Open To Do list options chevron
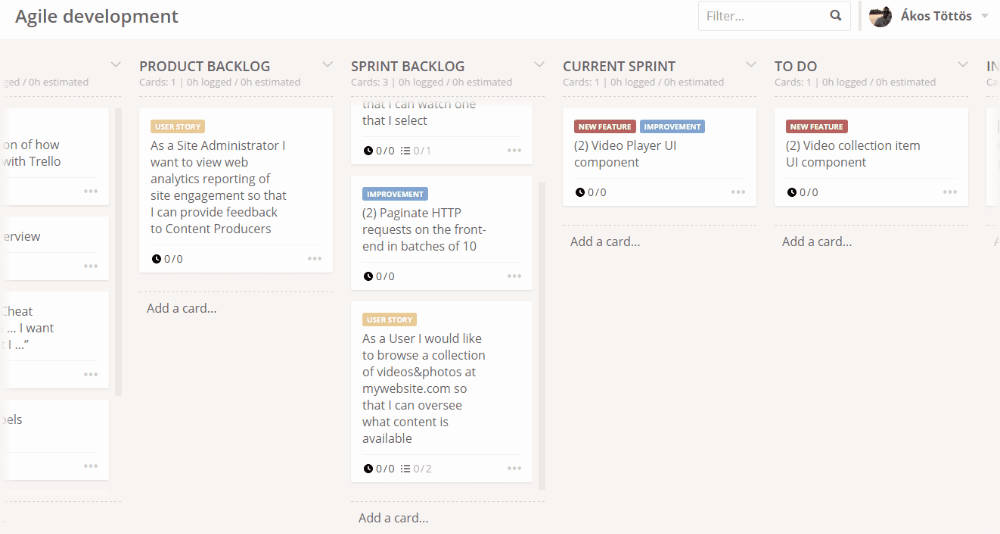 coord(962,65)
